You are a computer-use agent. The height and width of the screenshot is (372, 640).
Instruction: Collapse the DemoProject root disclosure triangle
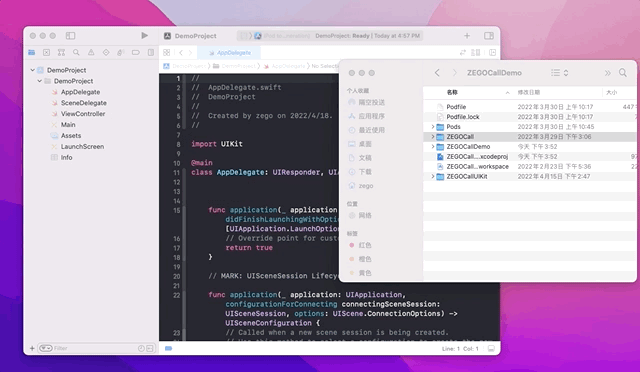coord(33,70)
